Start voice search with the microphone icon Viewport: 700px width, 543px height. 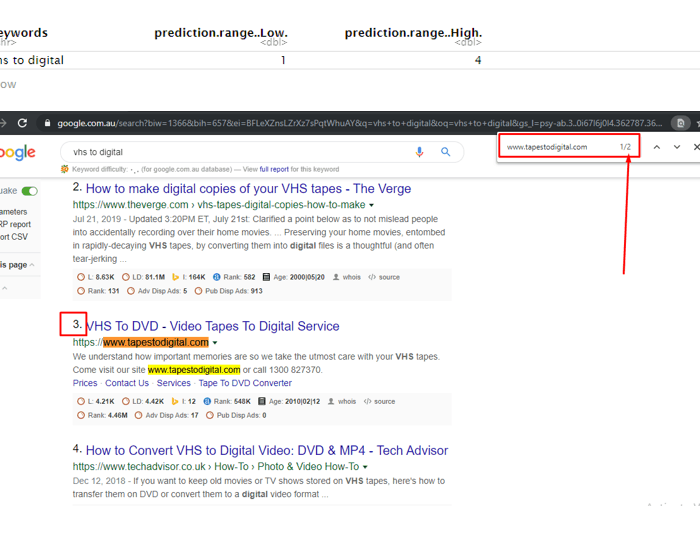pos(419,152)
